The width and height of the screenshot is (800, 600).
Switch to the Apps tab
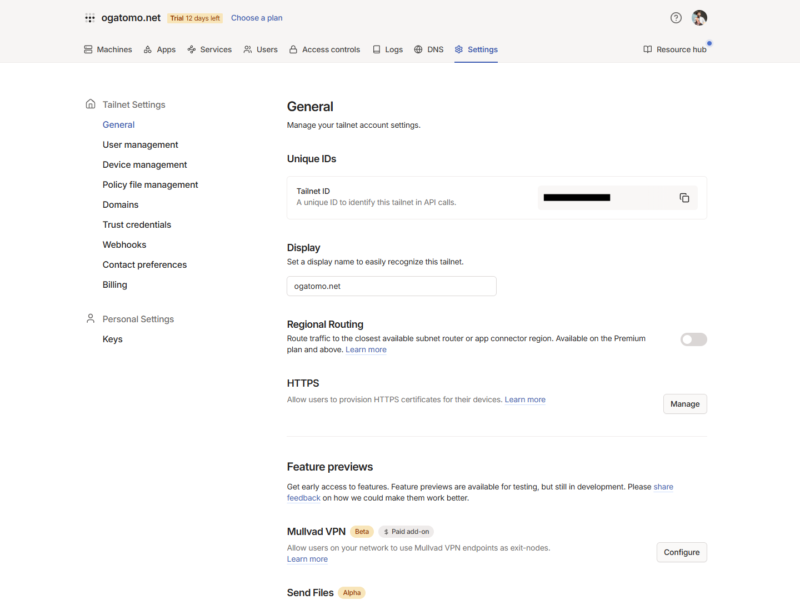tap(159, 49)
